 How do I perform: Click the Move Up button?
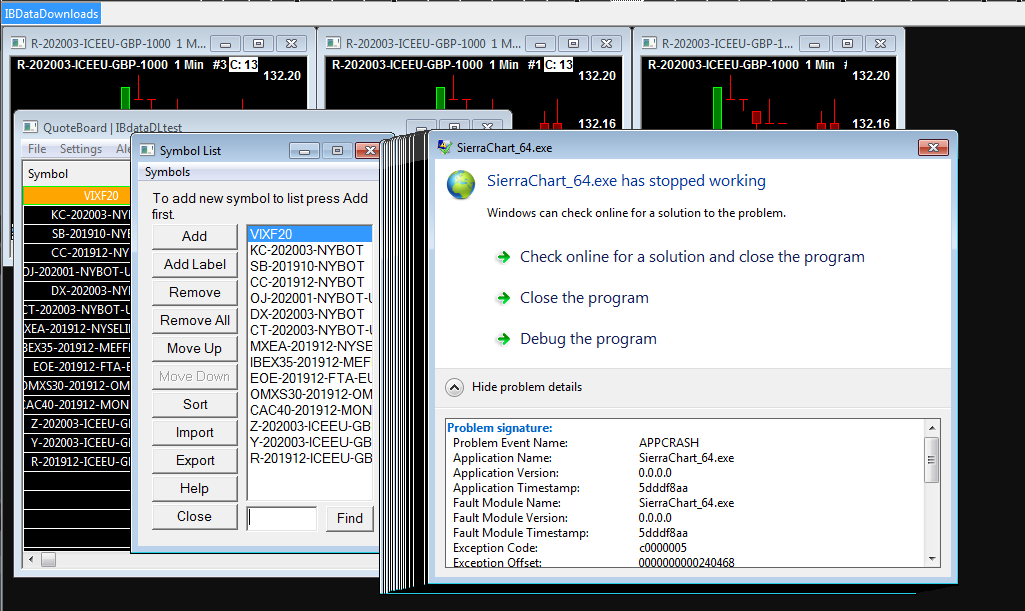tap(194, 349)
